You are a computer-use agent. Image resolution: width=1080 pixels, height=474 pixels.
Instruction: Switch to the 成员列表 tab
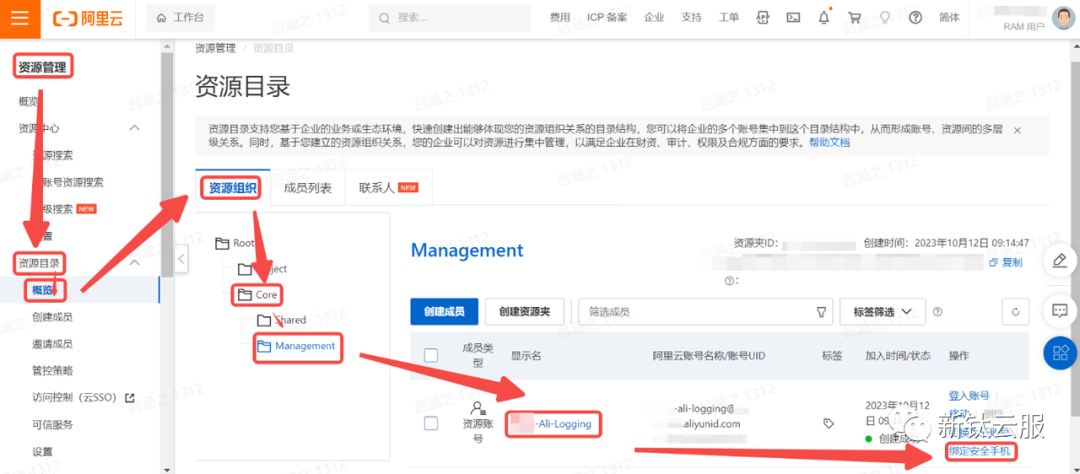pos(307,188)
